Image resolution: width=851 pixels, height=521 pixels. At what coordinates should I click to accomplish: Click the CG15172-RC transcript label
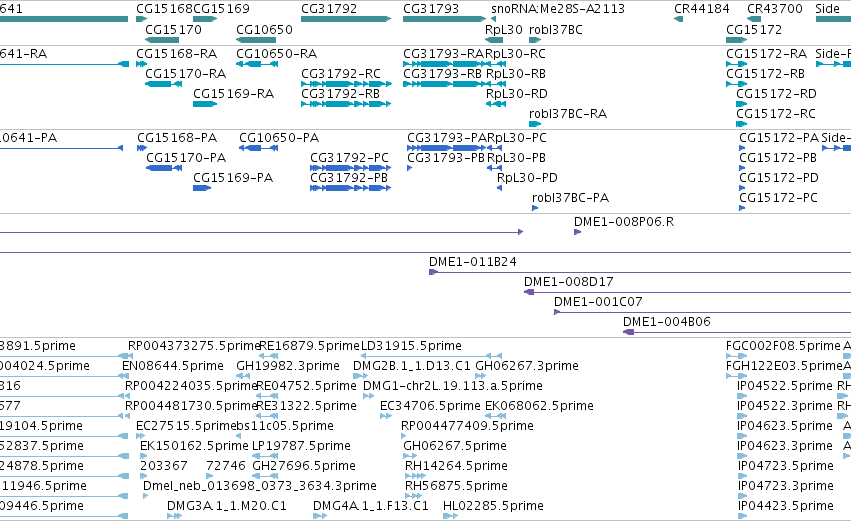pyautogui.click(x=776, y=113)
